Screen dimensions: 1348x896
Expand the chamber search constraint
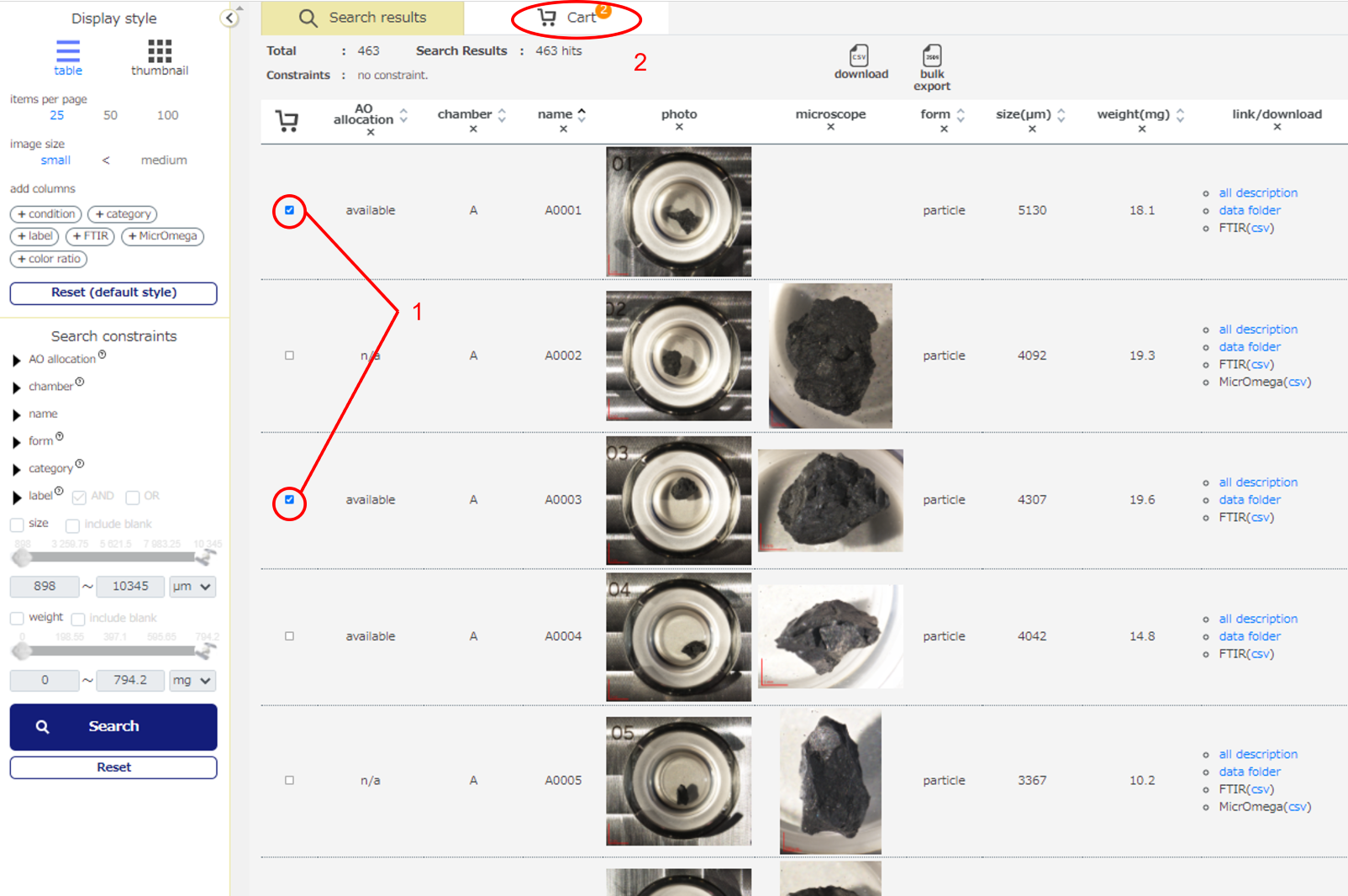point(16,387)
